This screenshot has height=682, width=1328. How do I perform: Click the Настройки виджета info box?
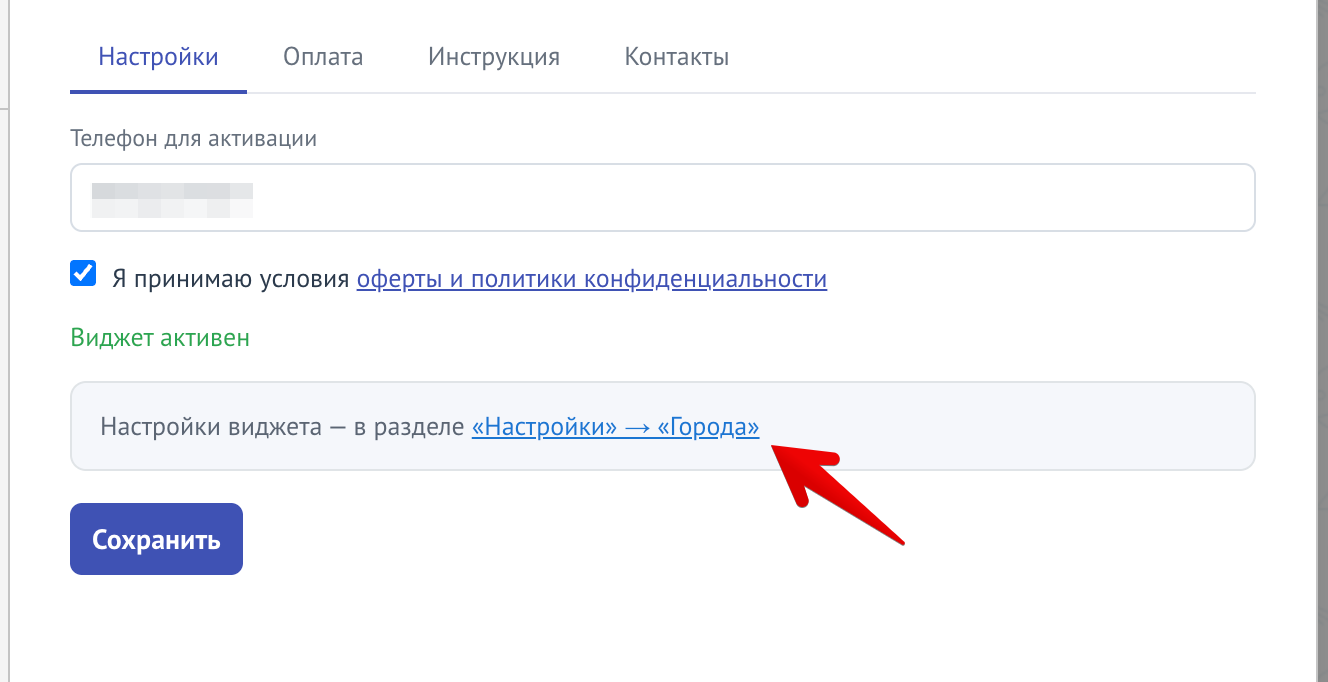662,426
